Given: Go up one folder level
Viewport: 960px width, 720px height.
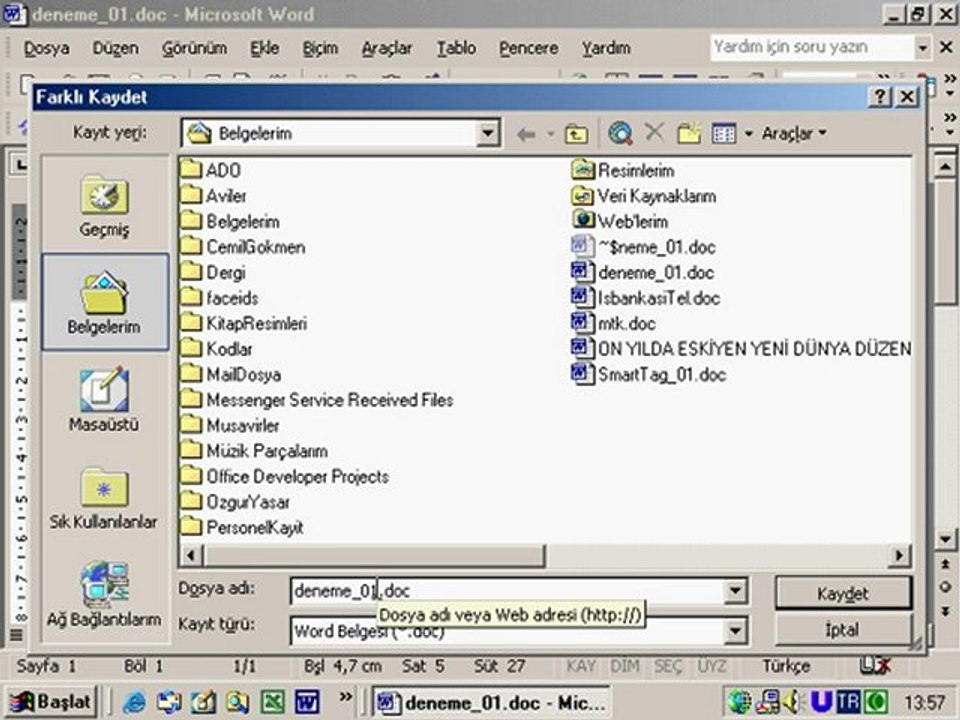Looking at the screenshot, I should (576, 133).
